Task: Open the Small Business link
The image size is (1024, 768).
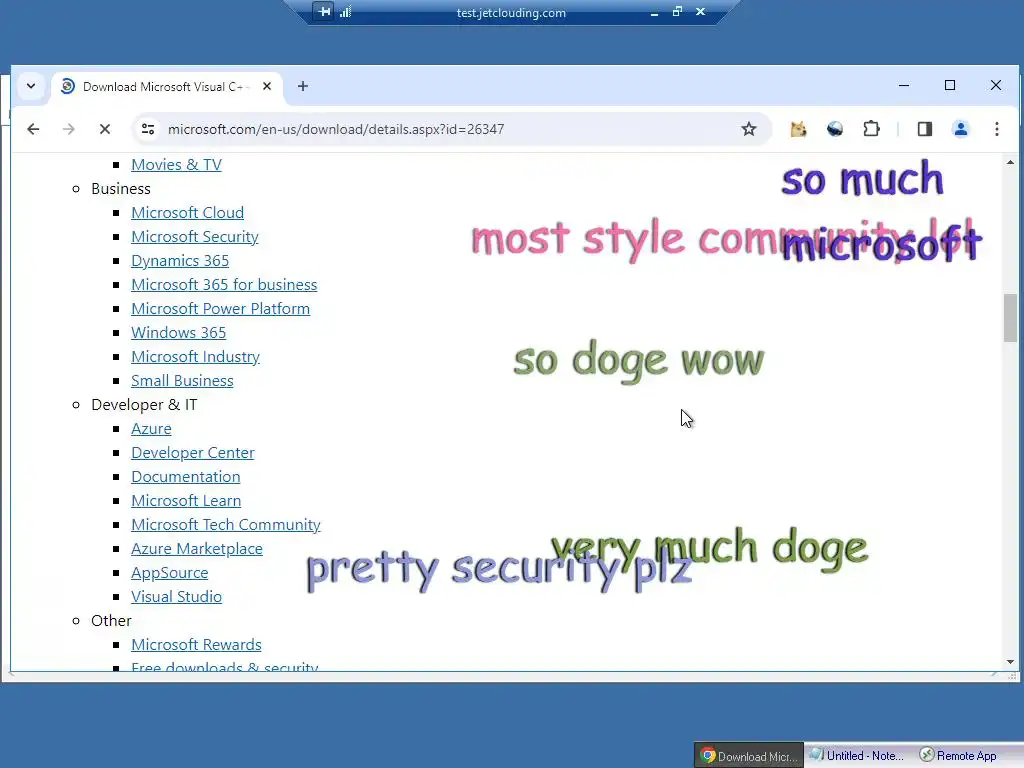Action: (182, 381)
